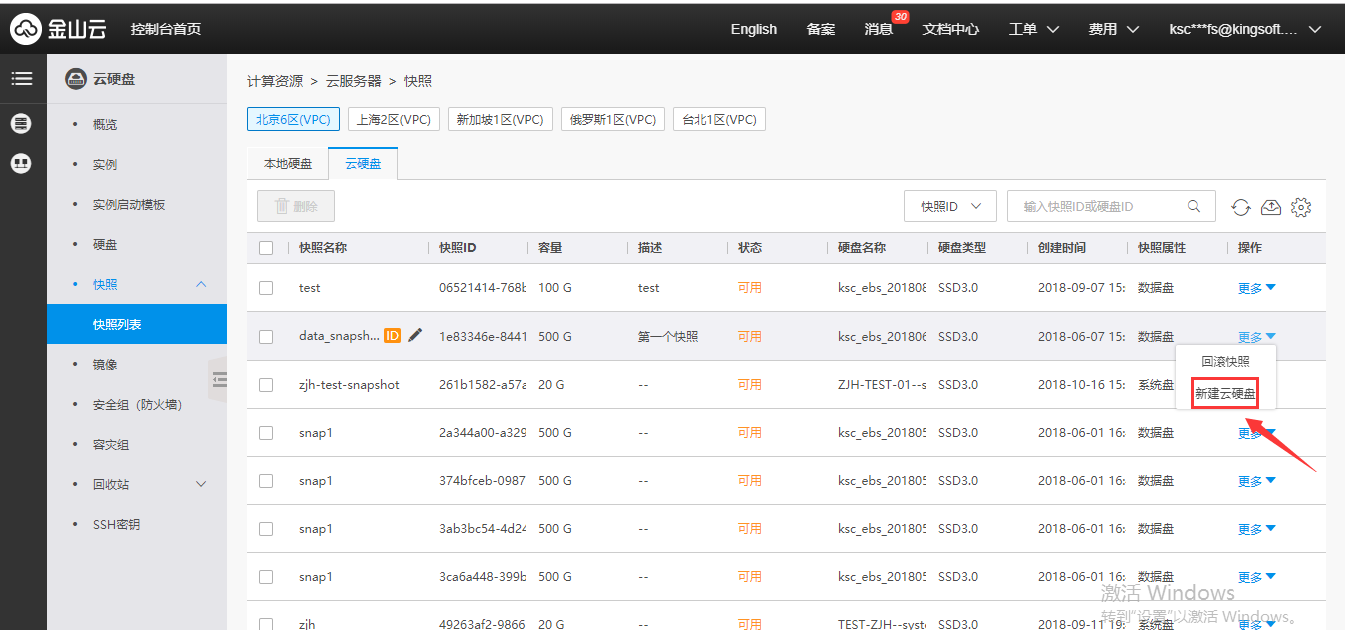
Task: Click the search magnifier icon
Action: (x=1194, y=206)
